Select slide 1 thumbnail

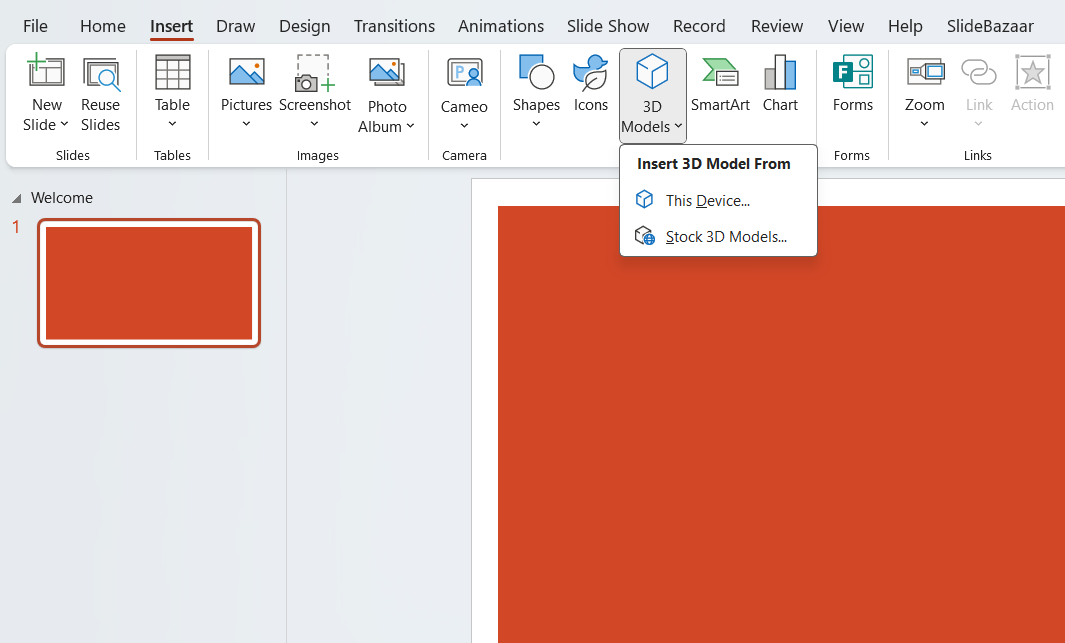coord(148,283)
